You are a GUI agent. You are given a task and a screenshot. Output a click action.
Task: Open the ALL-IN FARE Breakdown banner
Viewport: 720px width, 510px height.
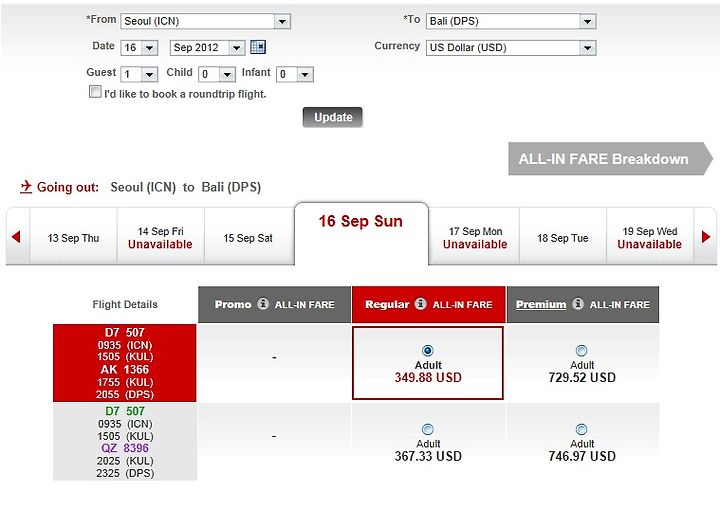click(x=610, y=159)
